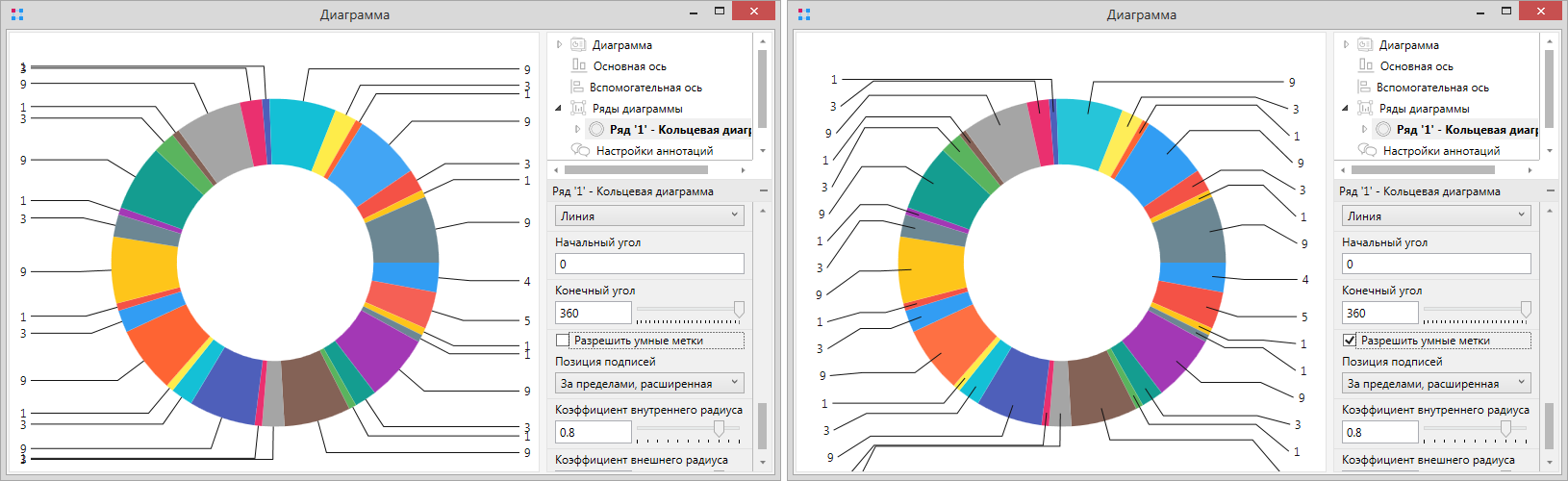1568x481 pixels.
Task: Click the 'Начальный угол' input field in right window
Action: click(x=1435, y=264)
